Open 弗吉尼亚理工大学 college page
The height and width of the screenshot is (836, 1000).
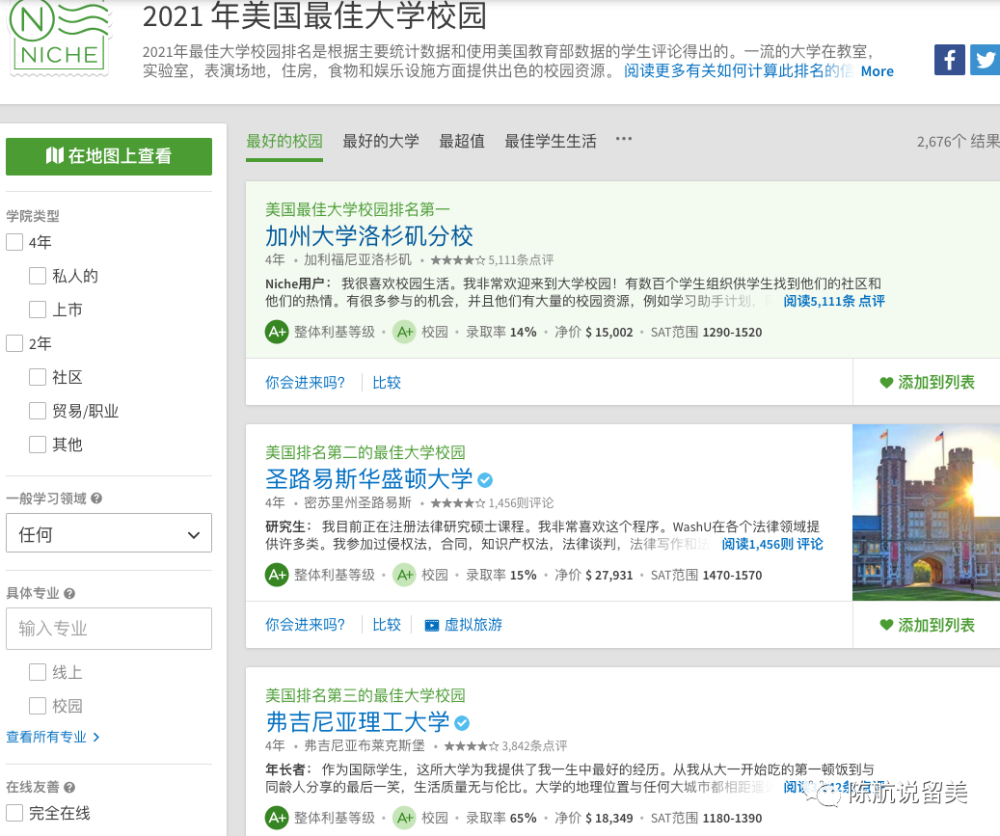(358, 722)
